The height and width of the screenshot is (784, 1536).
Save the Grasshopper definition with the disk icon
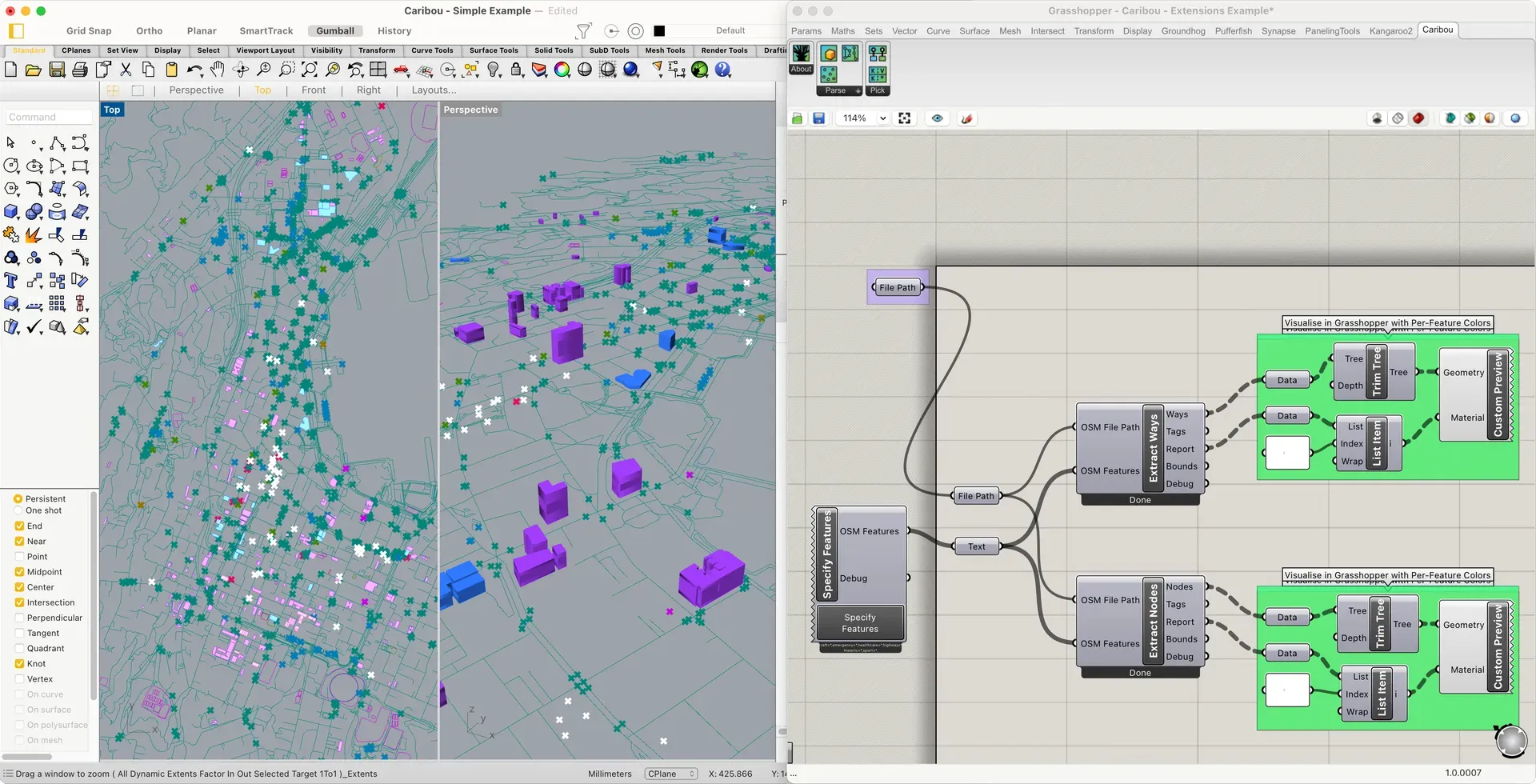(x=818, y=118)
